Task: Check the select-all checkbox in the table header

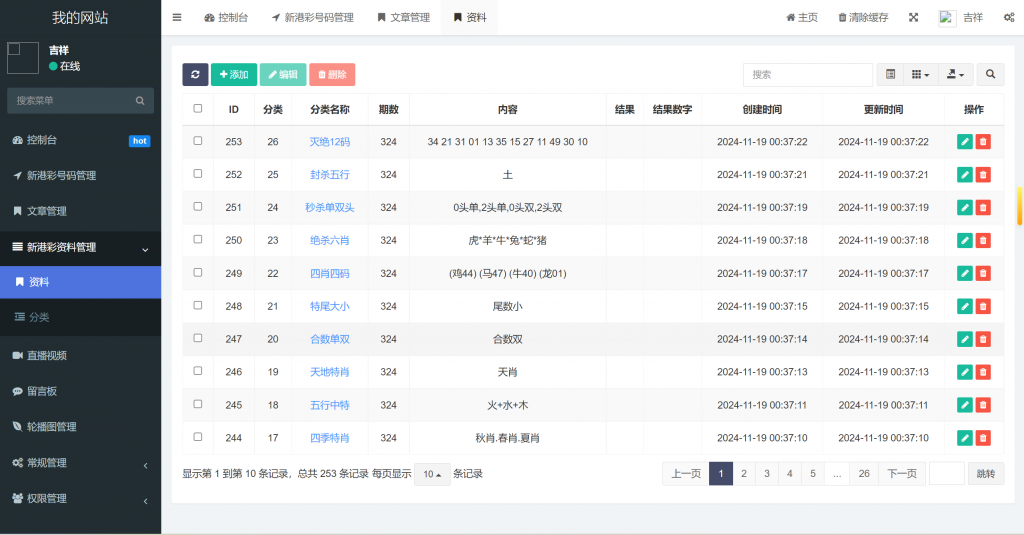Action: [x=198, y=109]
